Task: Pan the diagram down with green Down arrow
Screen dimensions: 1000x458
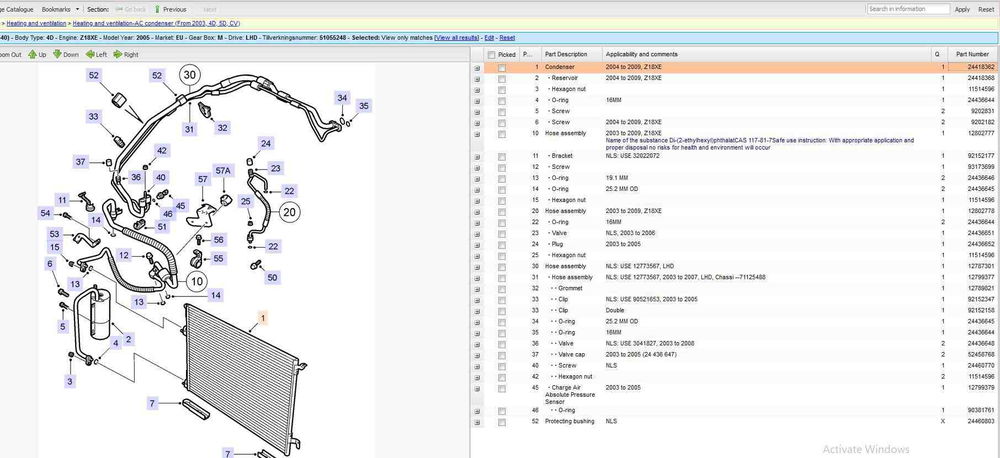Action: 65,54
